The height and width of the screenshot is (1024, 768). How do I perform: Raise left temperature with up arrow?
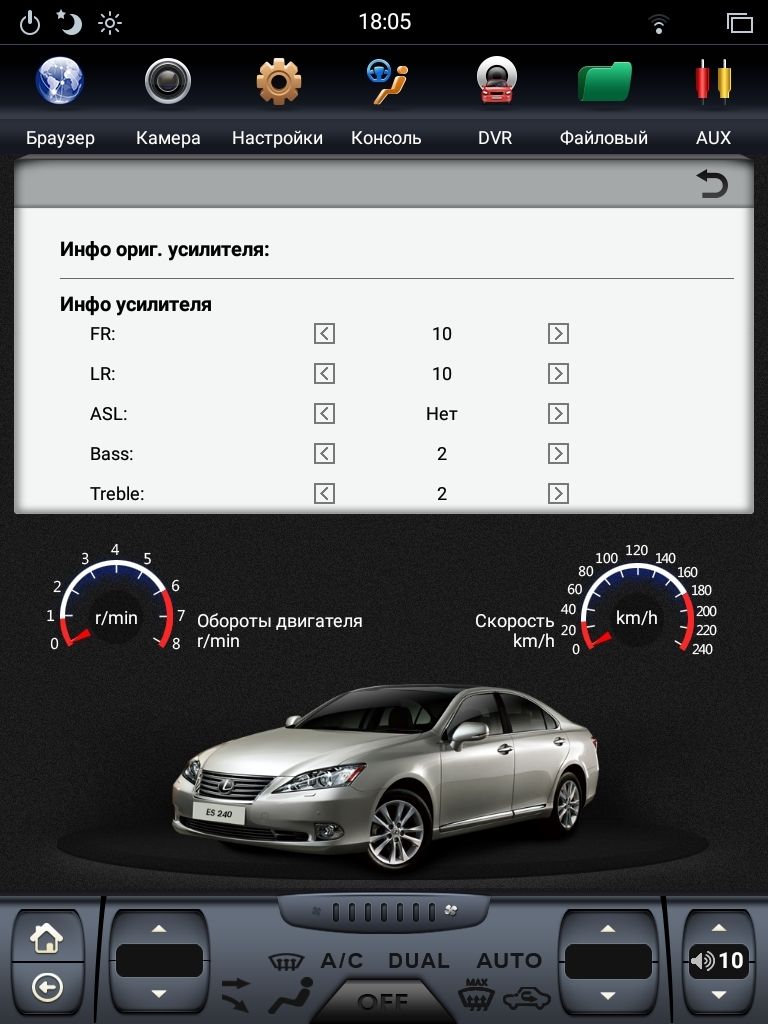159,928
